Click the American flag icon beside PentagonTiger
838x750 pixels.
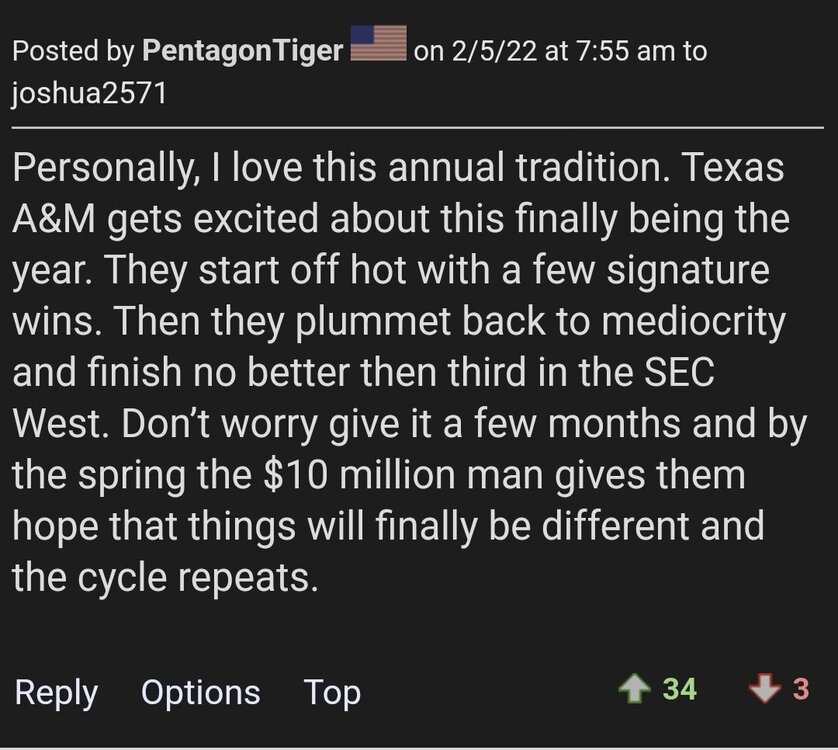378,47
